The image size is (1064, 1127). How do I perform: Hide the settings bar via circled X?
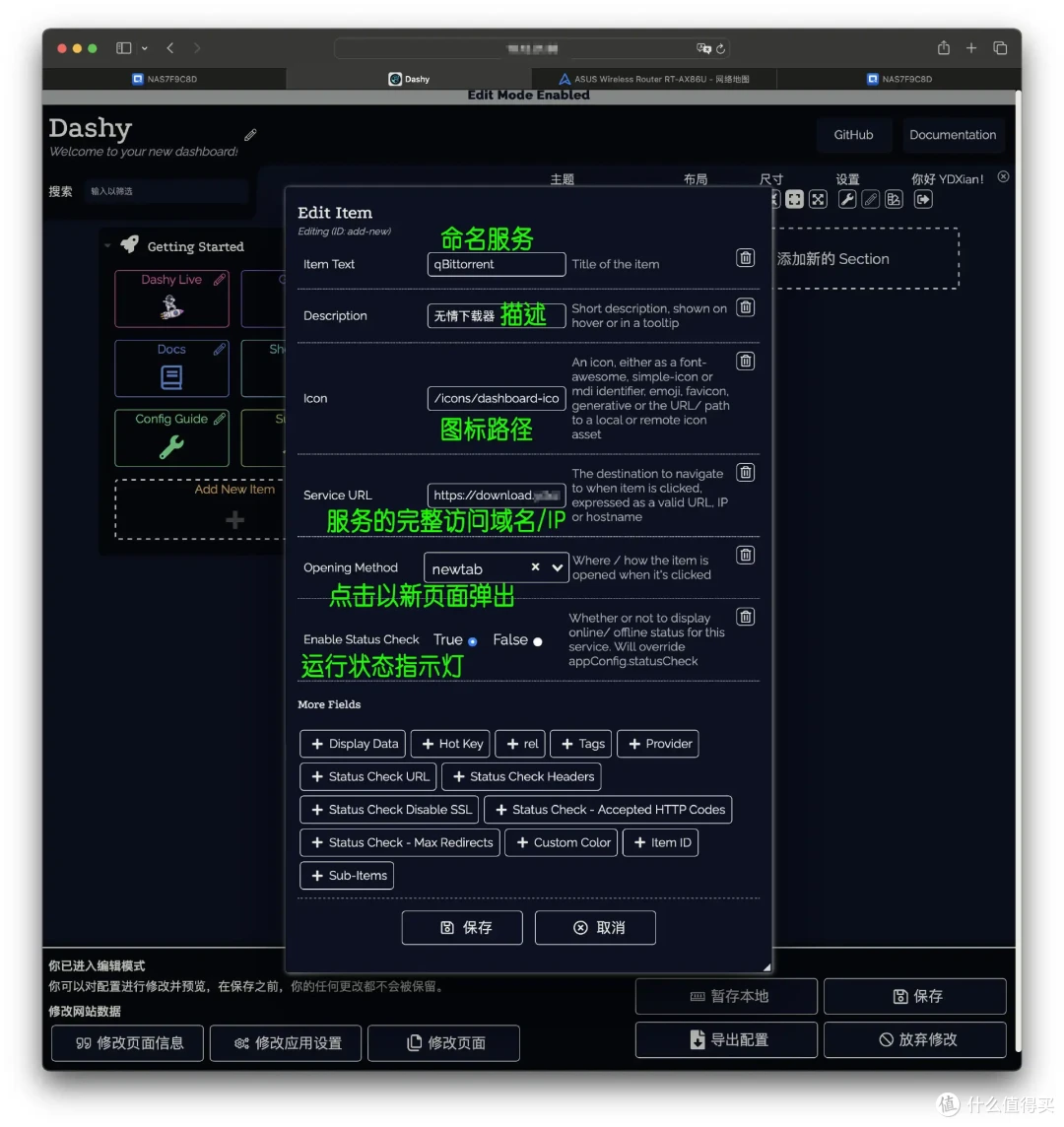[x=1003, y=176]
